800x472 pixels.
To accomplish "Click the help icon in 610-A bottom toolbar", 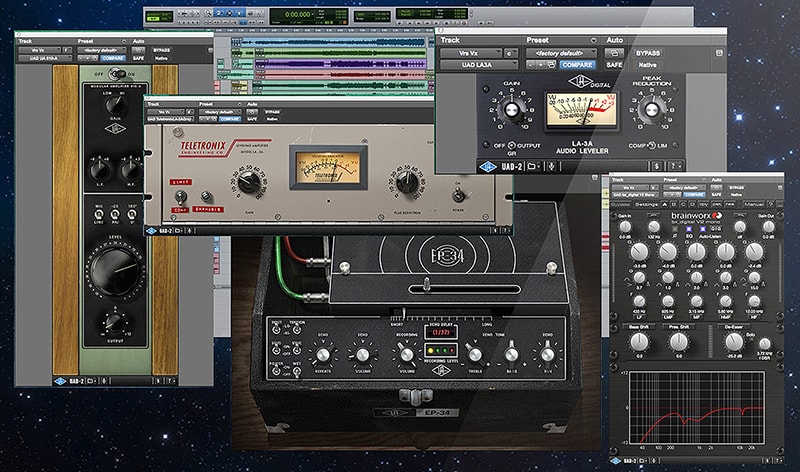I will [x=172, y=381].
